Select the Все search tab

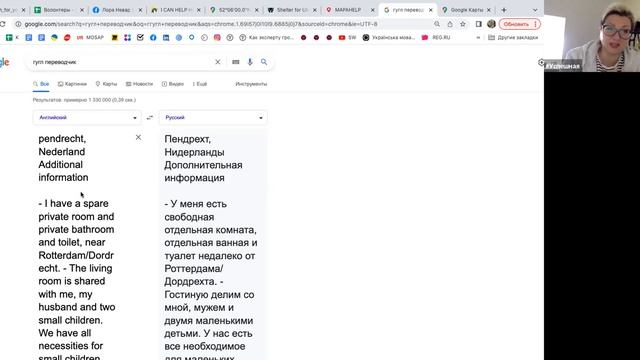pos(41,84)
